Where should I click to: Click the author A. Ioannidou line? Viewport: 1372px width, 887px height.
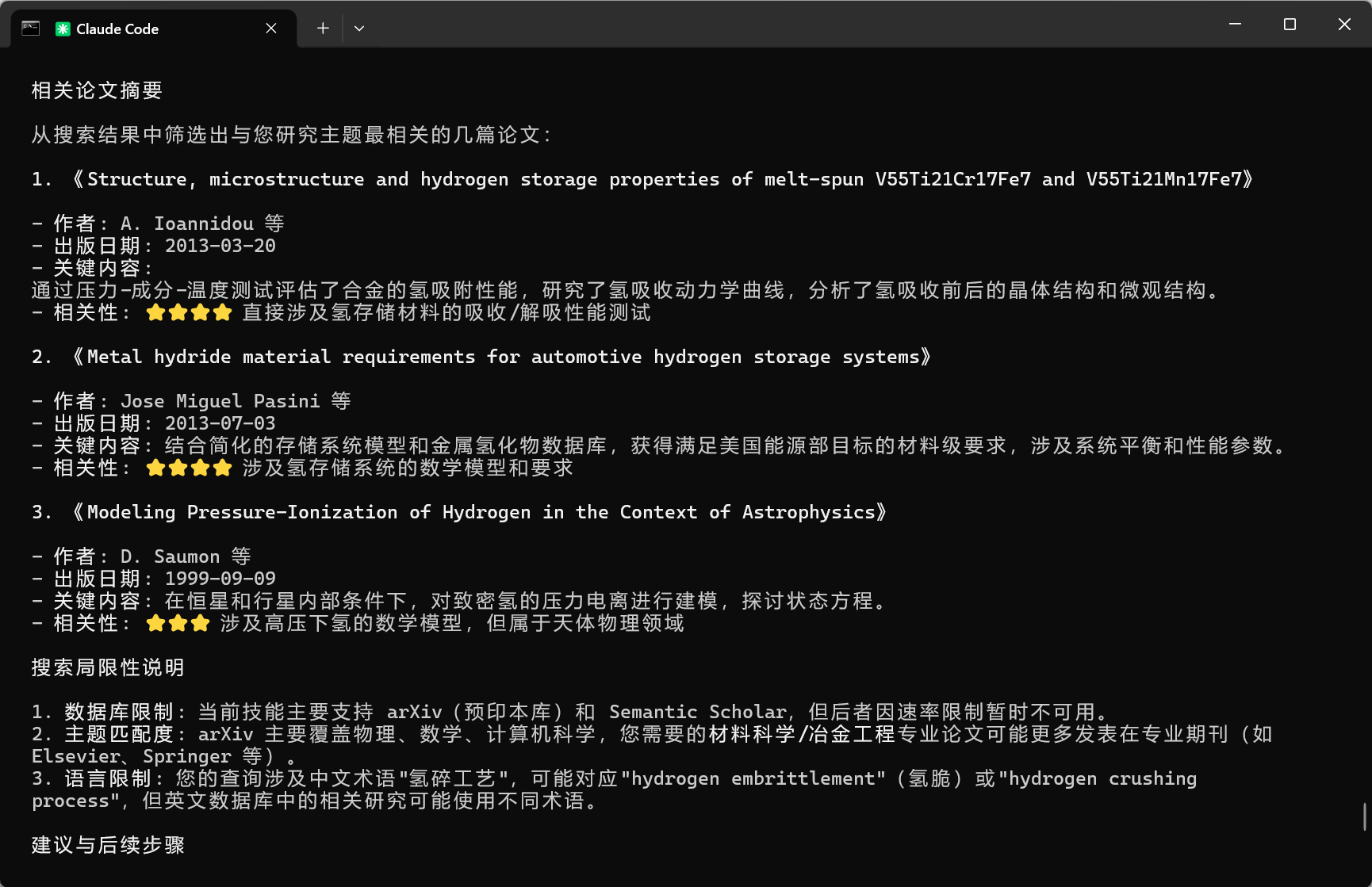click(x=158, y=224)
